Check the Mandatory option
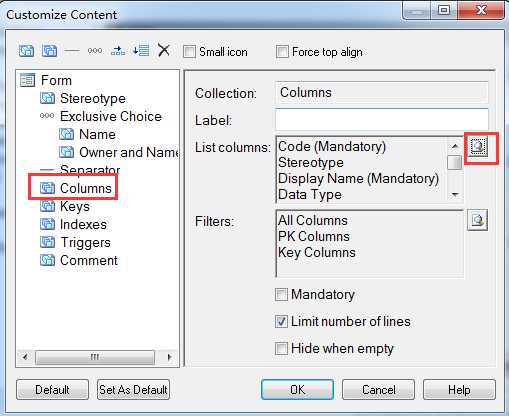The width and height of the screenshot is (509, 416). pos(281,295)
